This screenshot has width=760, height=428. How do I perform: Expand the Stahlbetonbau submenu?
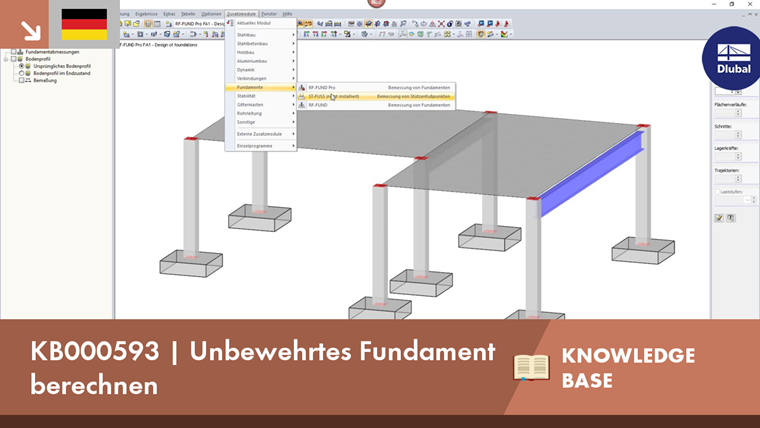[261, 44]
